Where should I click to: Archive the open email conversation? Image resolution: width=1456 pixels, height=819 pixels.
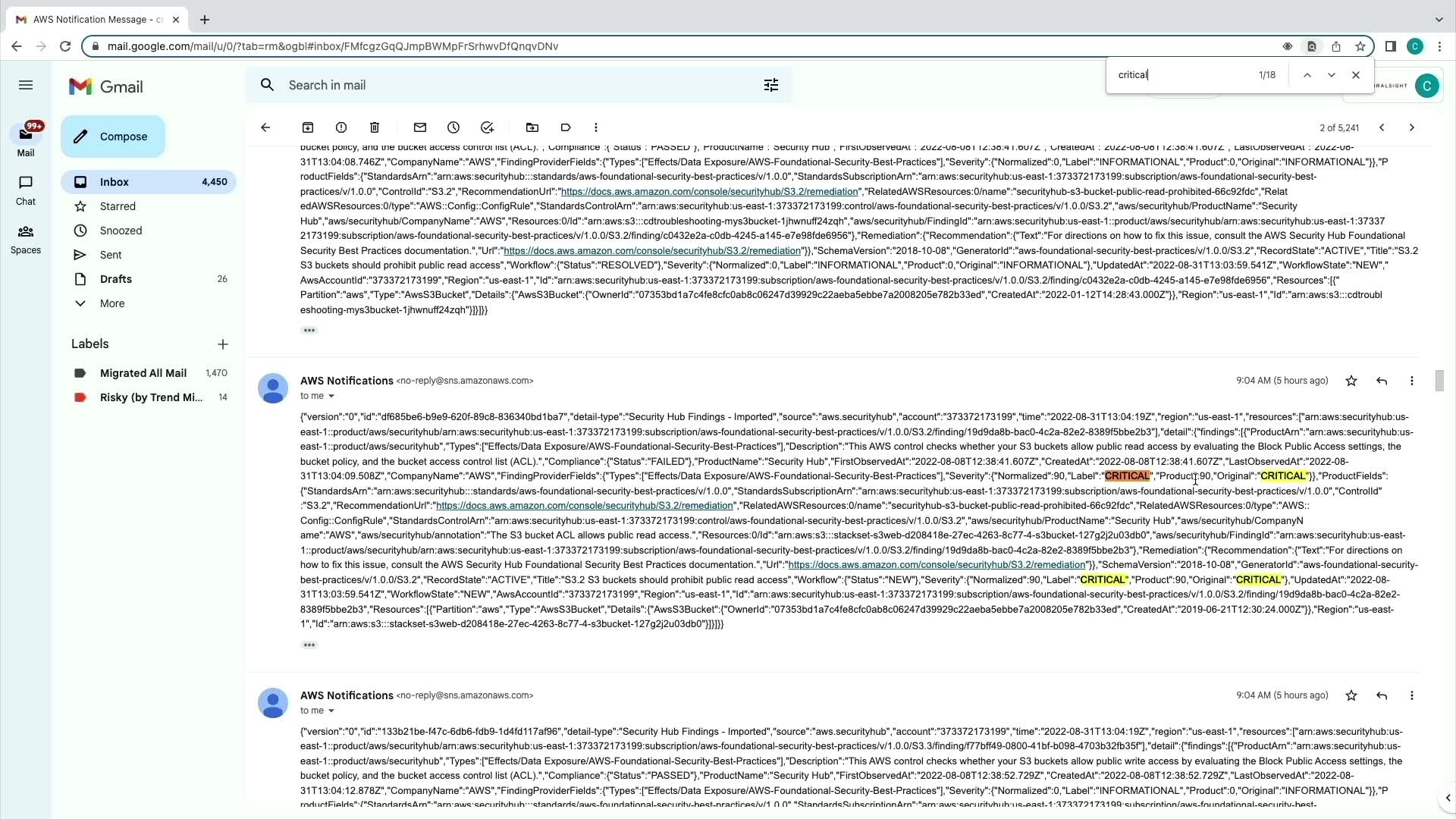tap(308, 127)
